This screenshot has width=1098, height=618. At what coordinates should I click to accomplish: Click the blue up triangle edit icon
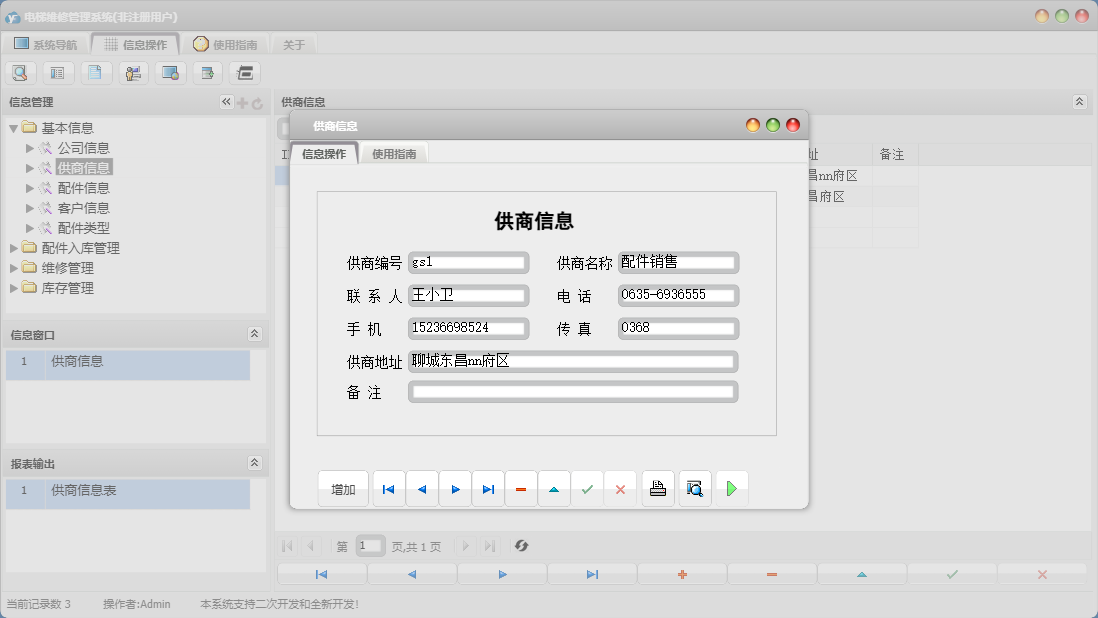[554, 488]
